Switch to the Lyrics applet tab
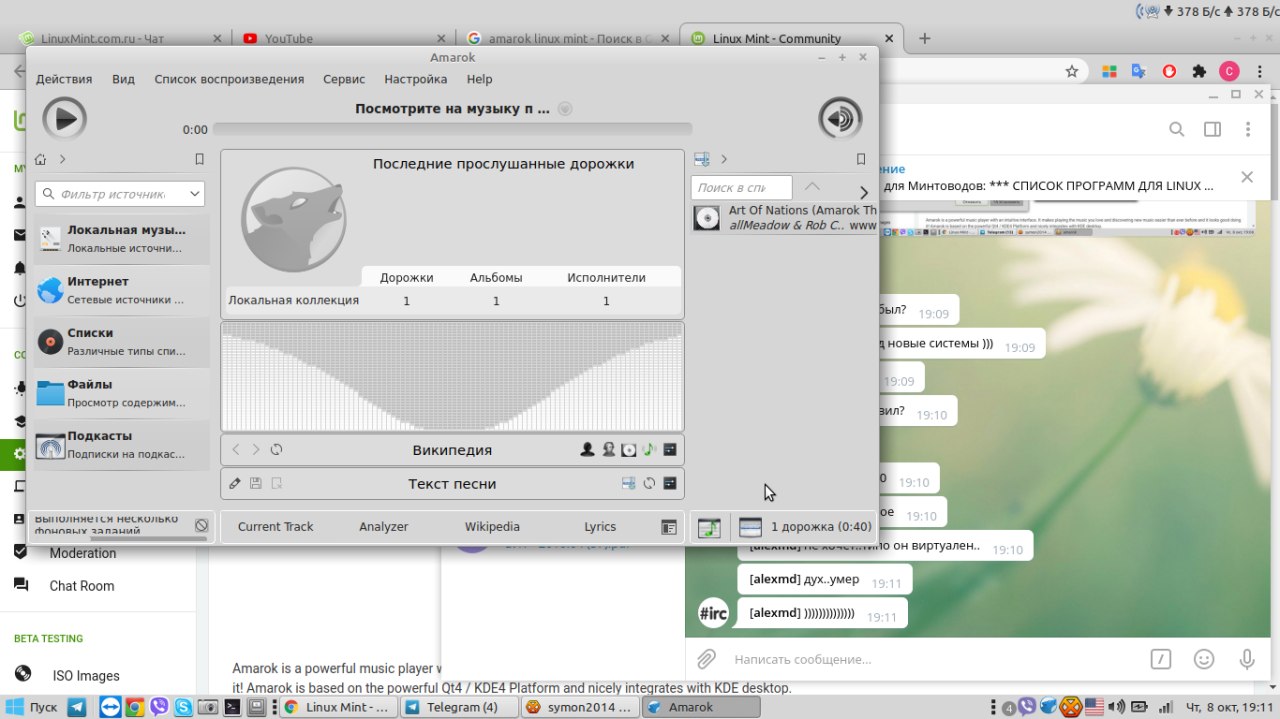 600,526
